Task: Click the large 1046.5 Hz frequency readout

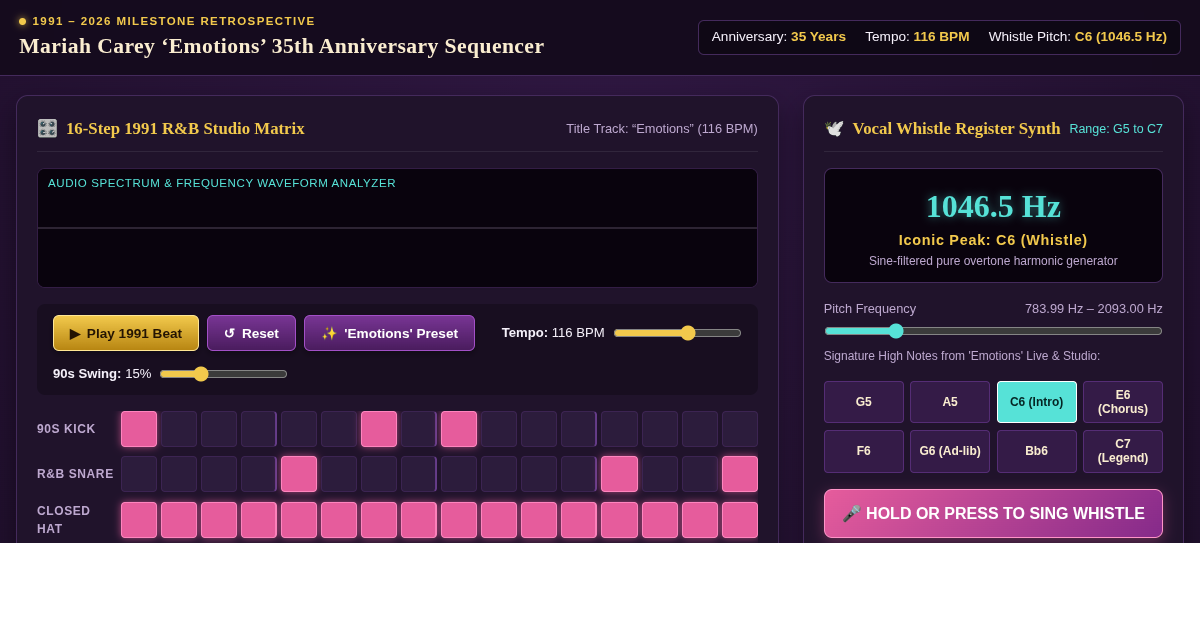Action: [993, 206]
